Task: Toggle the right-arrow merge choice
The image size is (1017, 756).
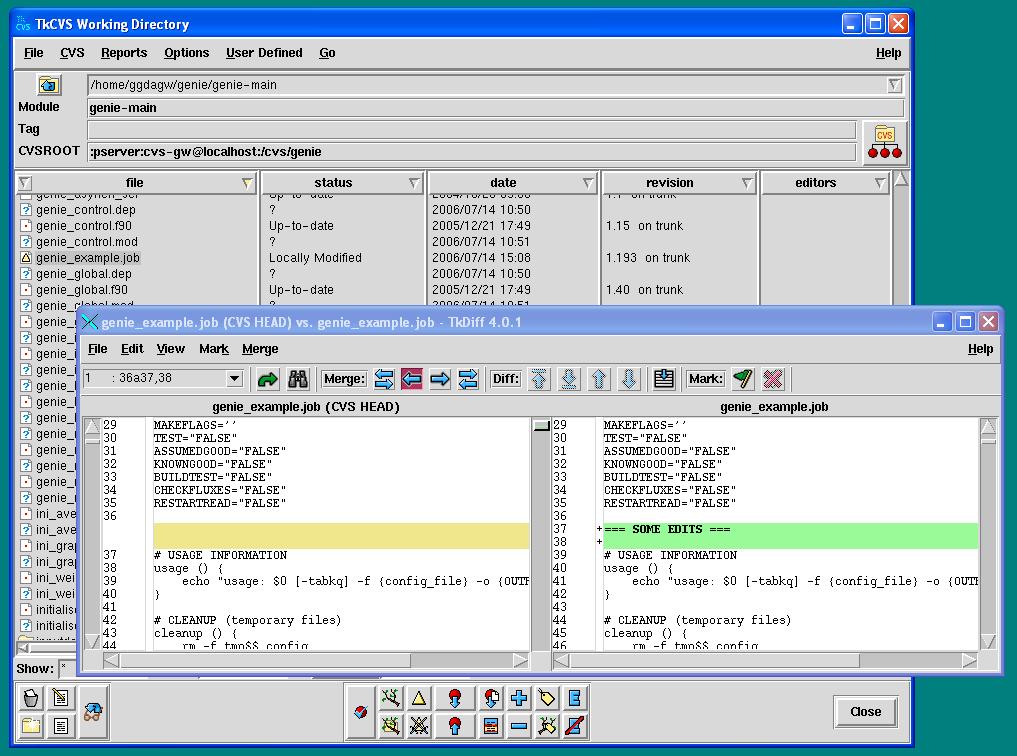Action: click(x=439, y=379)
